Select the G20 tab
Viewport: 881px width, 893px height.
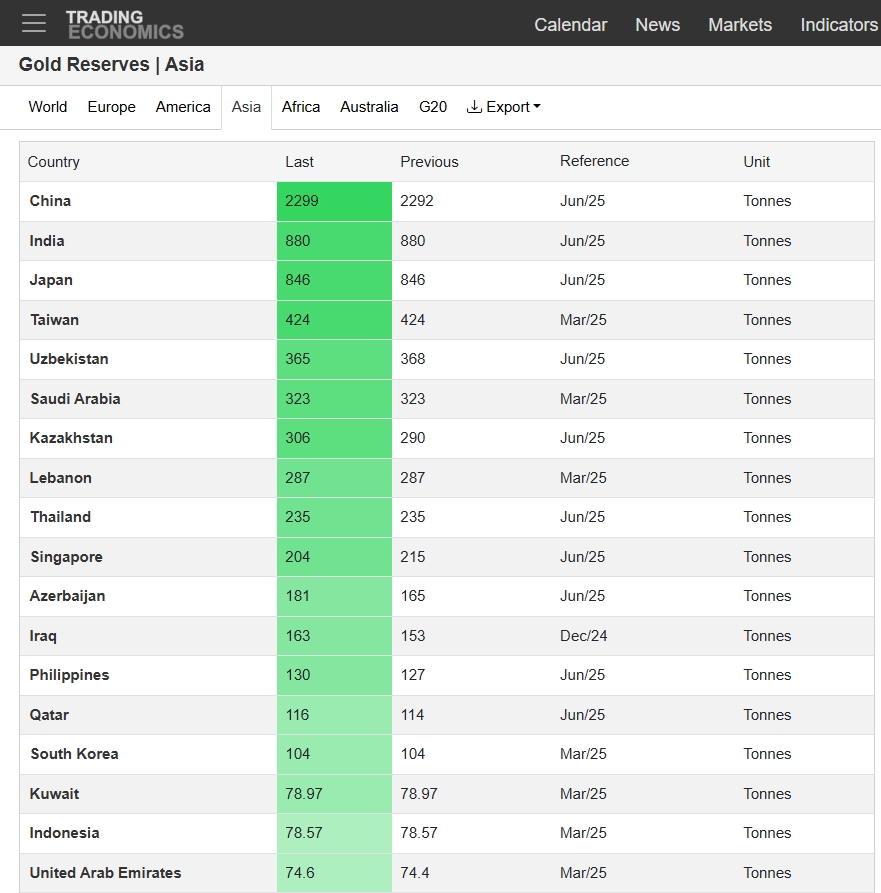pos(433,107)
